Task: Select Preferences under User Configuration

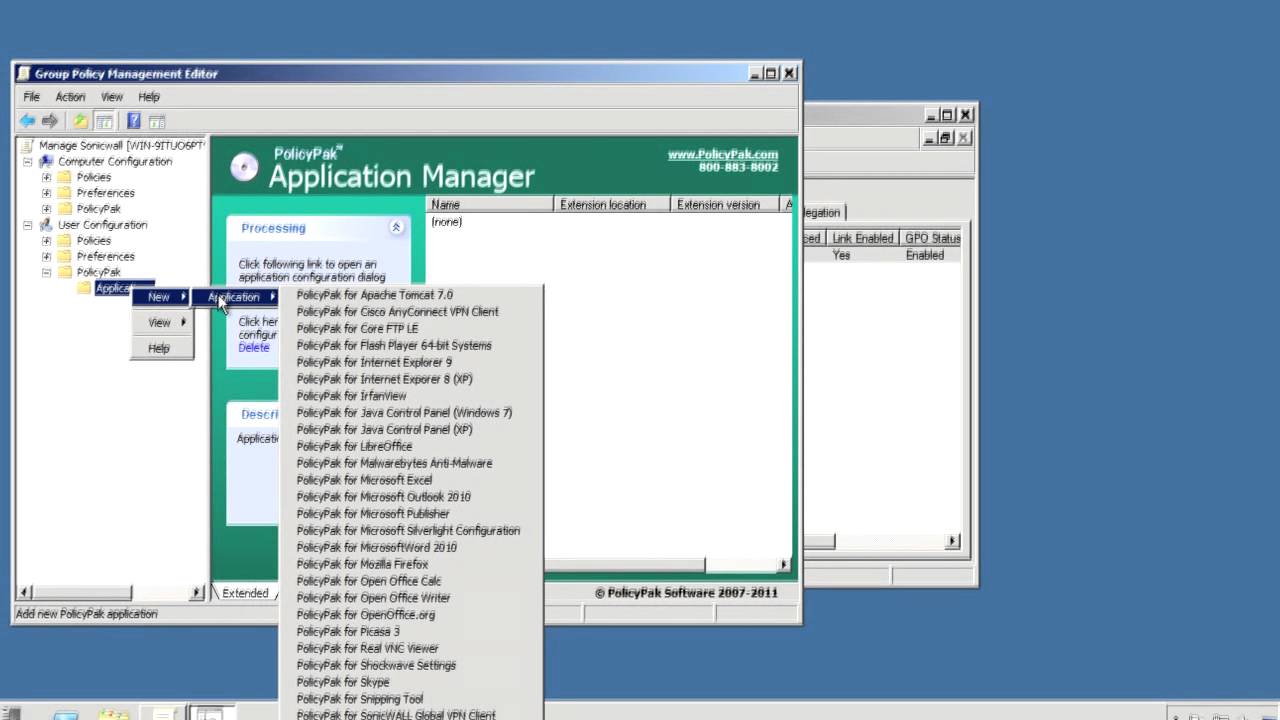Action: coord(105,257)
